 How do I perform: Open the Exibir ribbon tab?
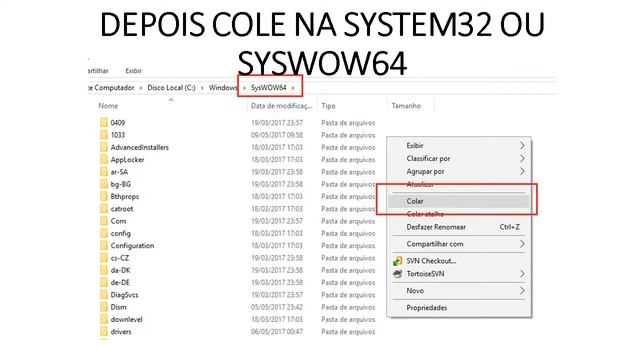click(x=133, y=71)
